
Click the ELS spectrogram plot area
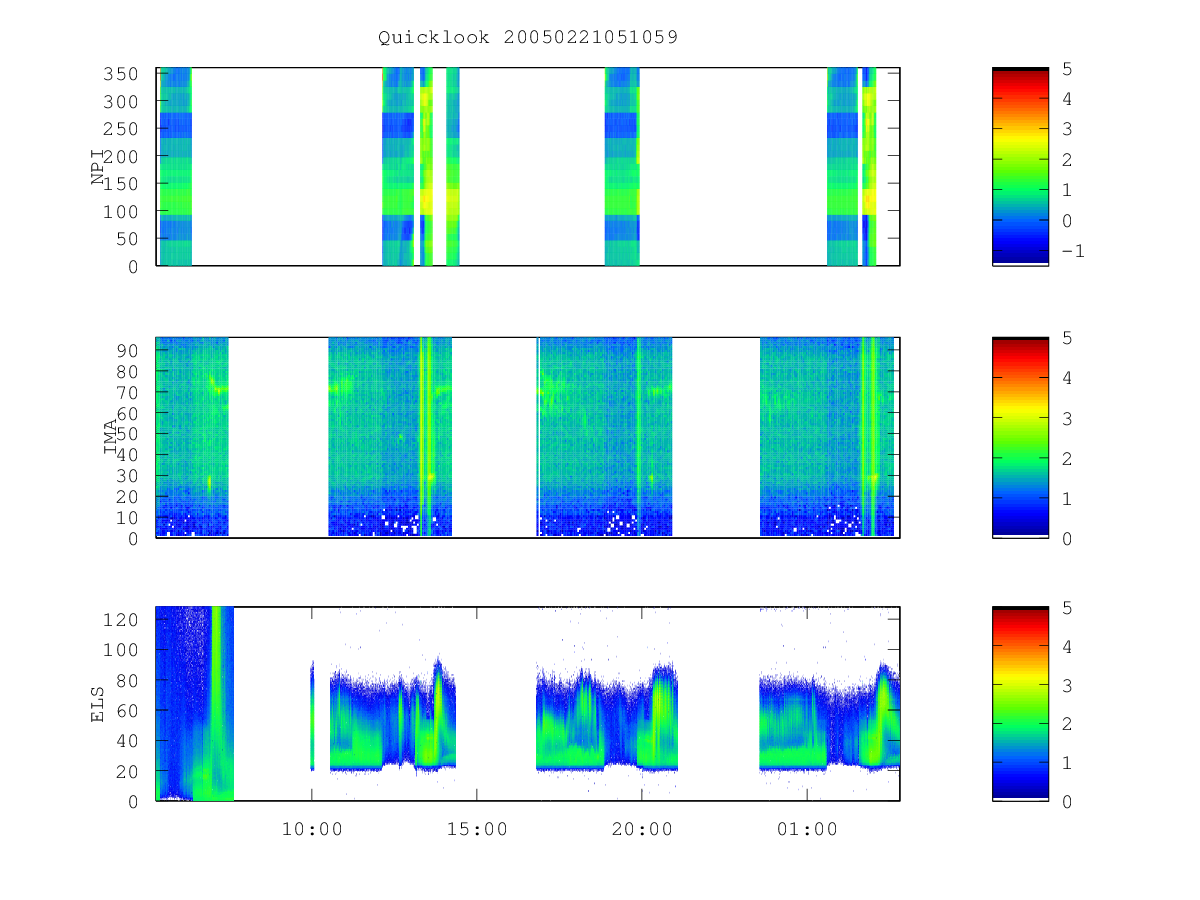pos(528,703)
